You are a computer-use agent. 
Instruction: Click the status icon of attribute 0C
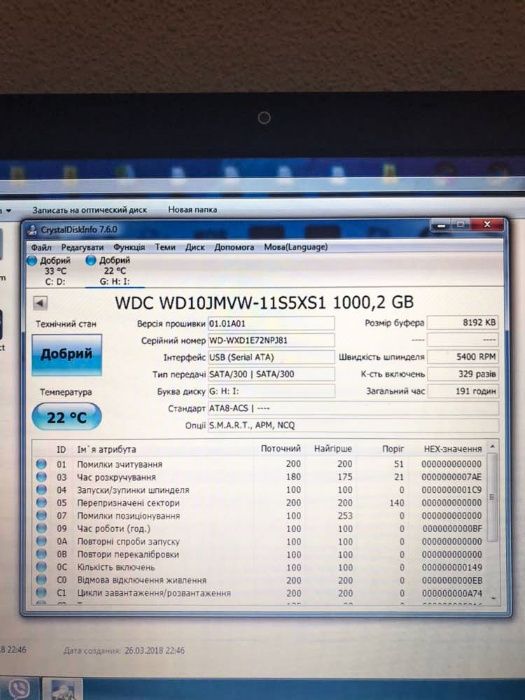pos(41,567)
